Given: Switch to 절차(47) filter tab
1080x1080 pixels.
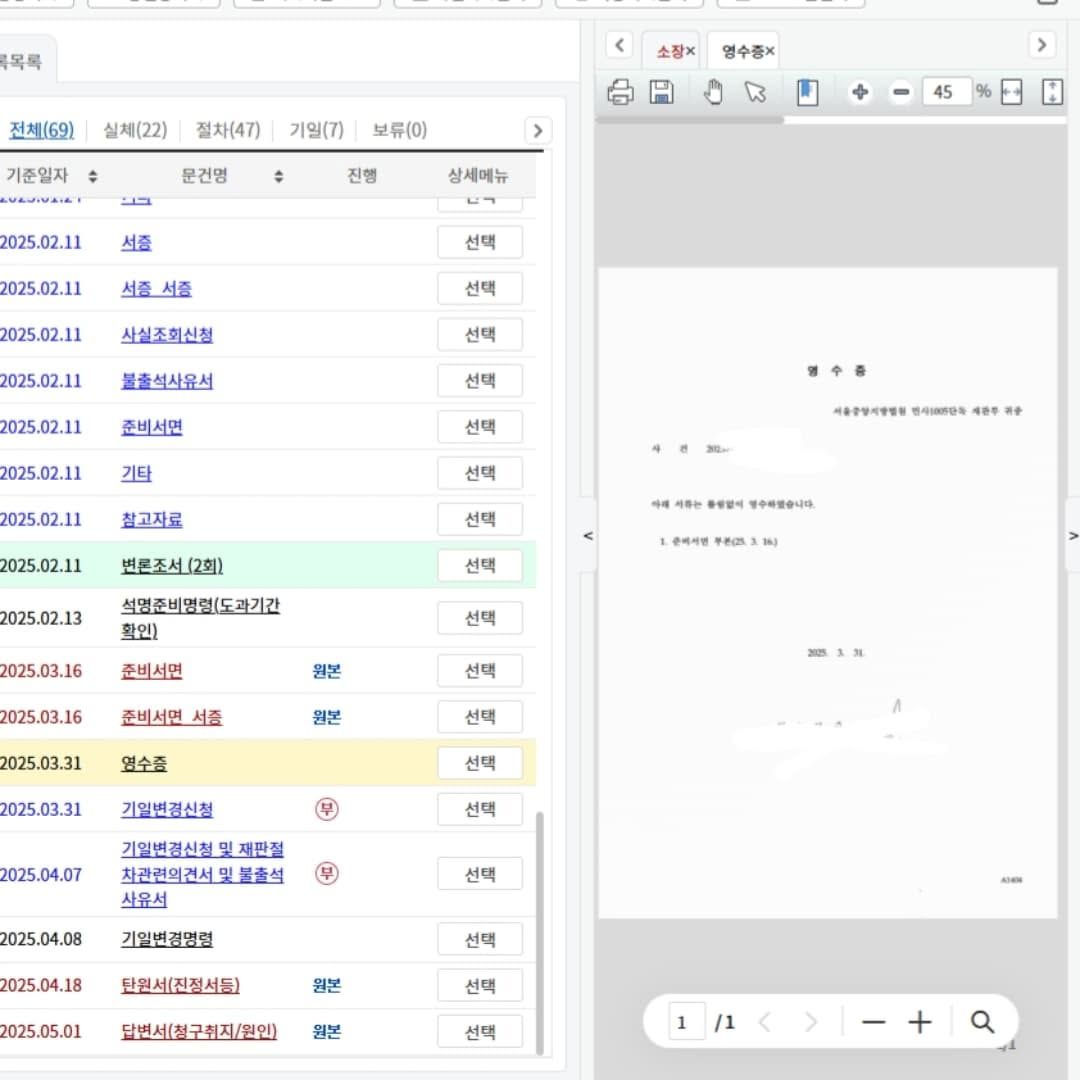Looking at the screenshot, I should point(228,129).
